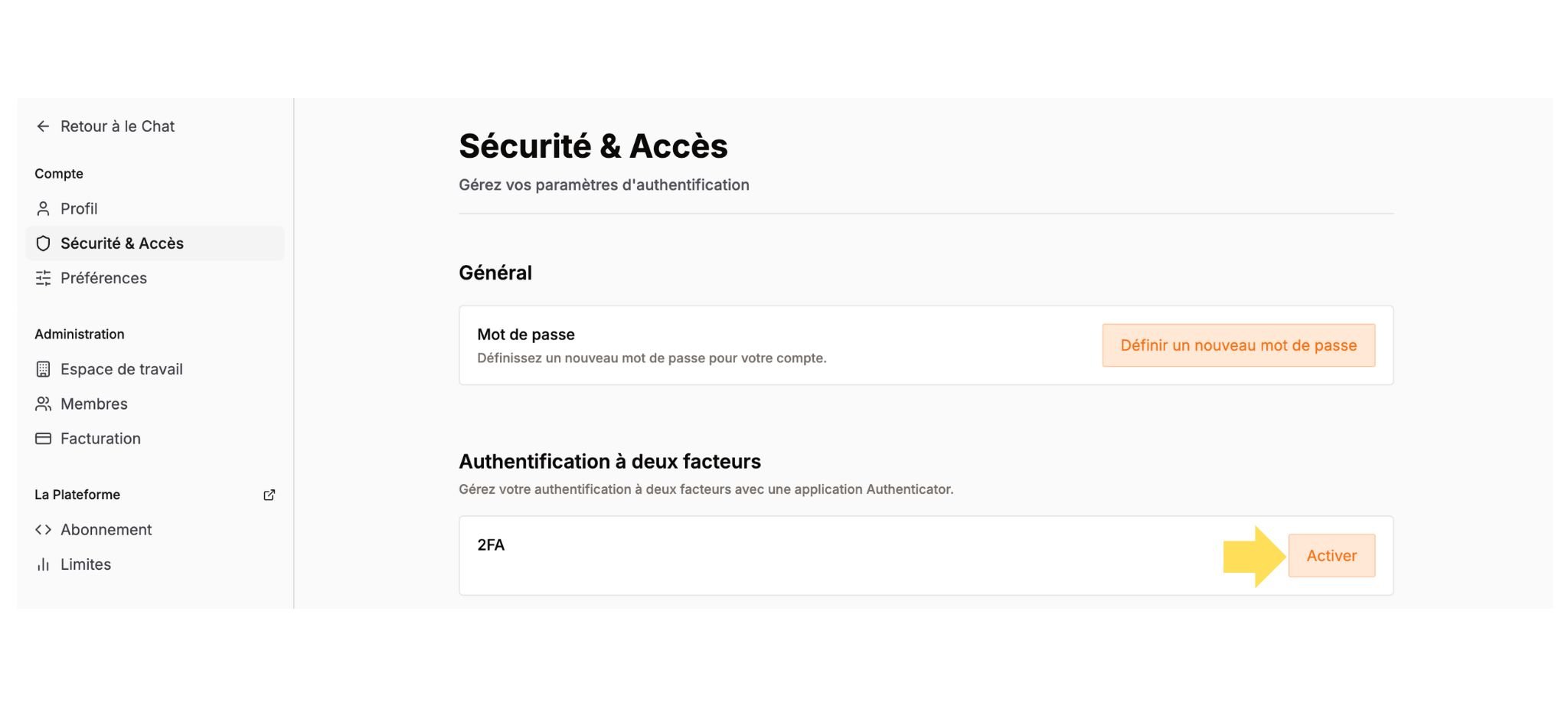Go to the Membres section
Viewport: 1568px width, 706px height.
click(94, 404)
